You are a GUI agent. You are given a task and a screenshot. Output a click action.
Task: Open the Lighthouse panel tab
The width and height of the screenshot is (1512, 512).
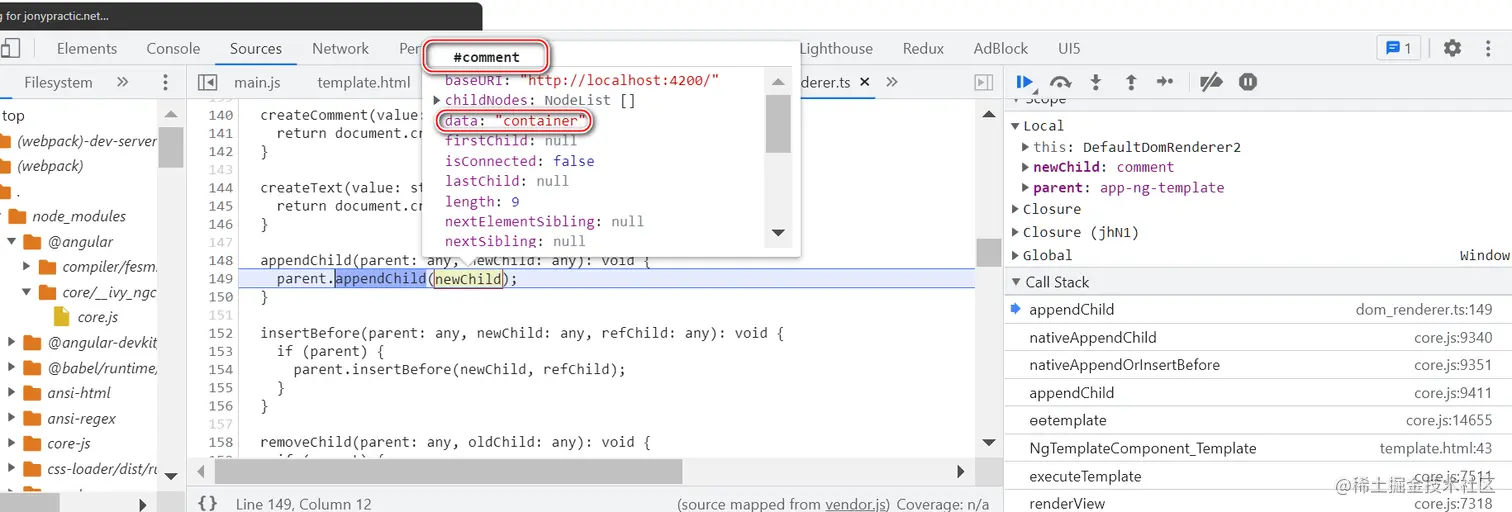click(836, 48)
